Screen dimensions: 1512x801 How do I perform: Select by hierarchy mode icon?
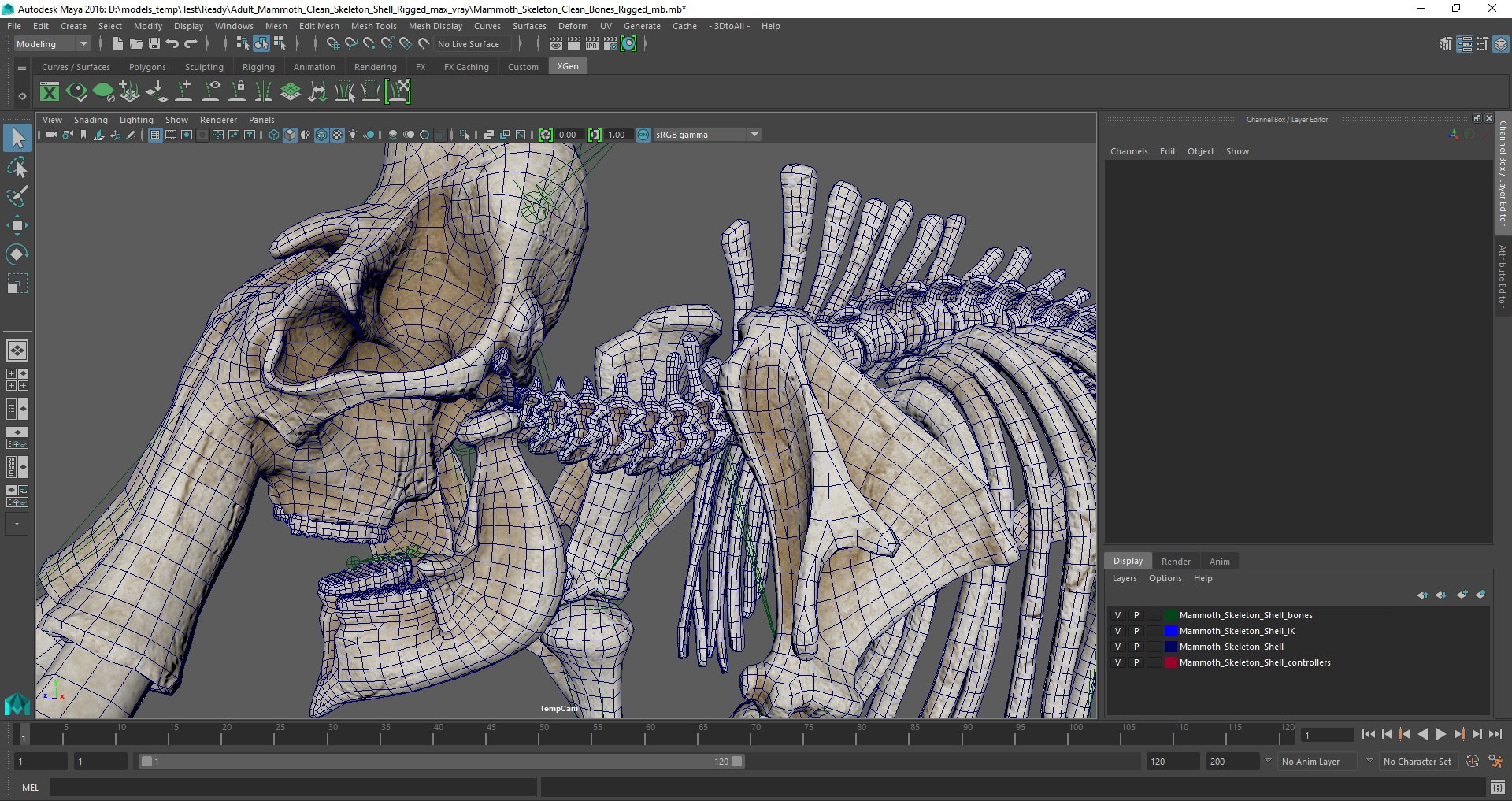pos(243,44)
